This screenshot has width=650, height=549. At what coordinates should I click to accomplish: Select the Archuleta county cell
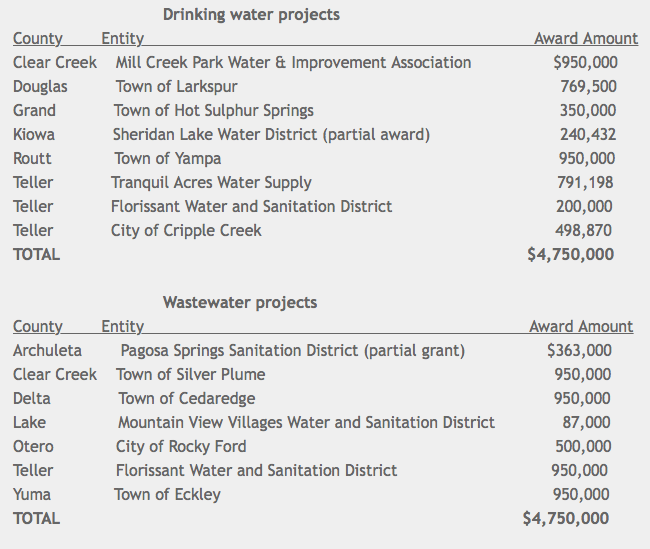pyautogui.click(x=48, y=351)
